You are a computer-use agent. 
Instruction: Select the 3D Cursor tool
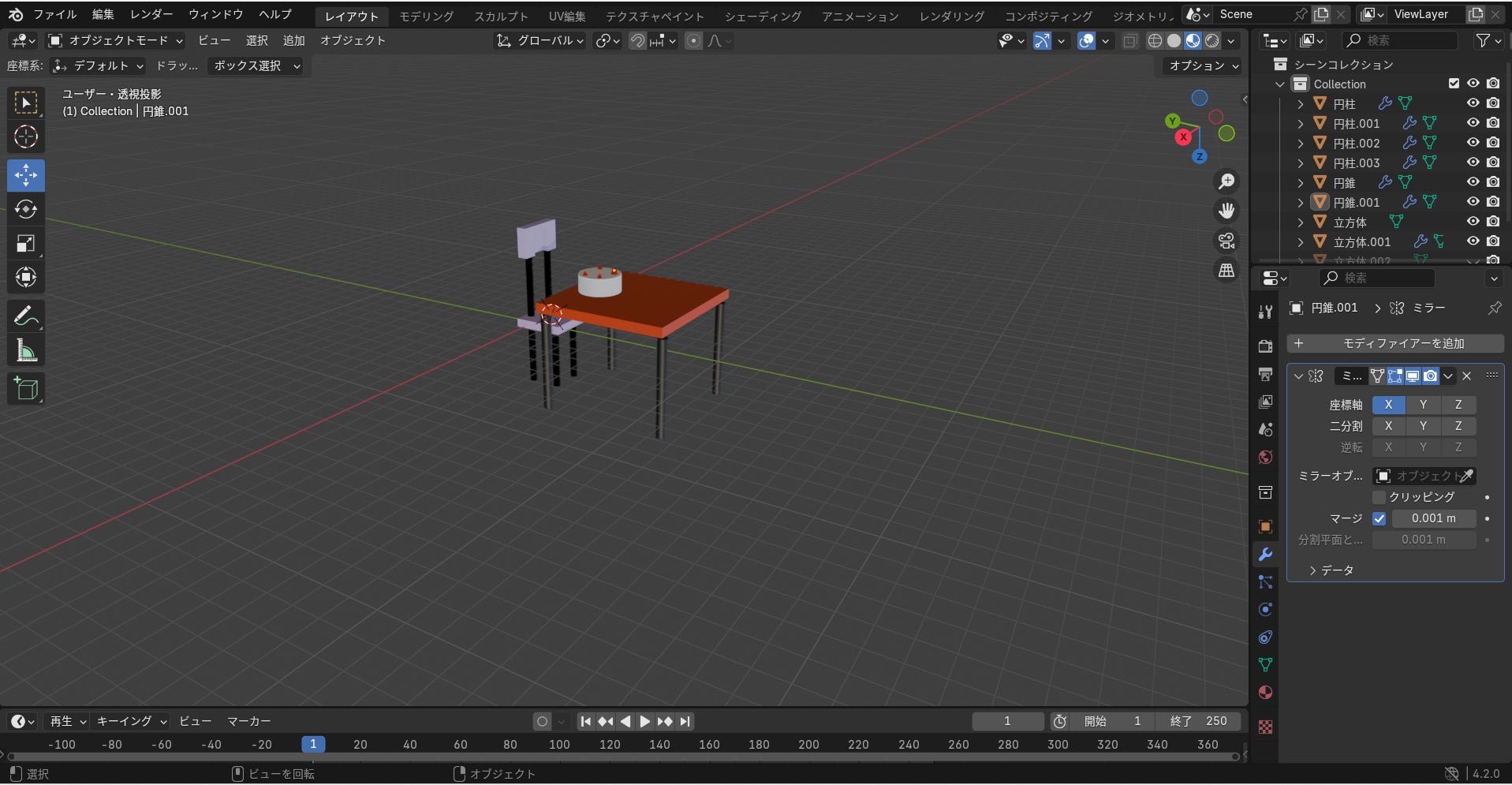pyautogui.click(x=26, y=137)
